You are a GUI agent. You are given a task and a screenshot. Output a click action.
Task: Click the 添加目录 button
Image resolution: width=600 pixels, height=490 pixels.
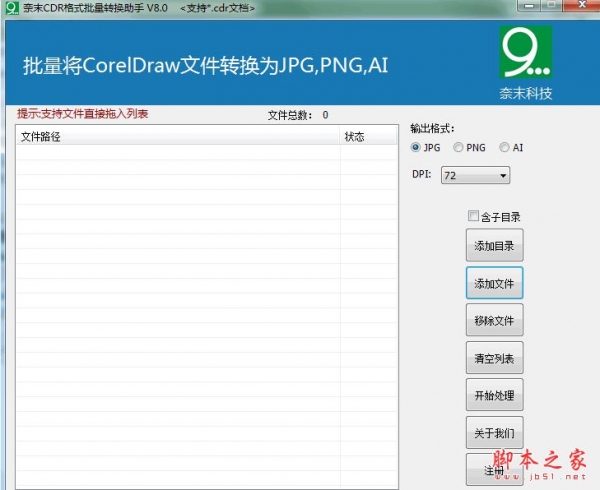click(494, 246)
